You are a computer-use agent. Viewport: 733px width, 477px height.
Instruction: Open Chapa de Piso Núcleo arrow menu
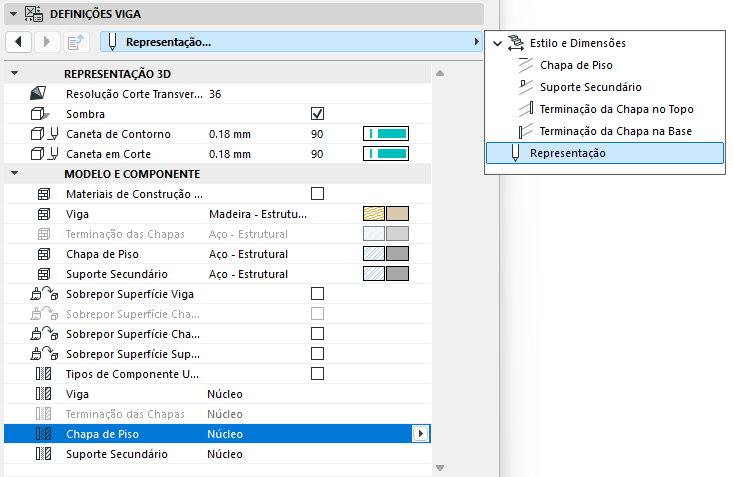coord(420,434)
